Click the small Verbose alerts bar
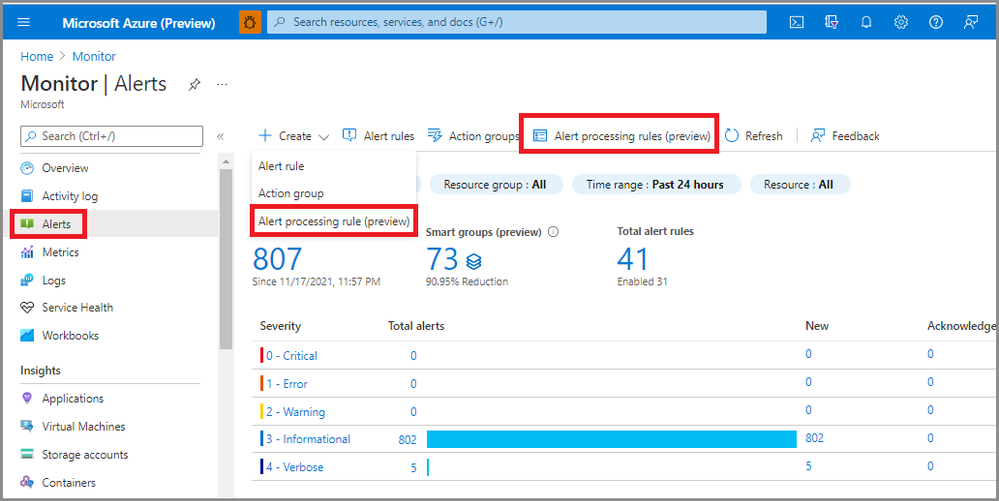This screenshot has width=999, height=501. click(x=428, y=467)
